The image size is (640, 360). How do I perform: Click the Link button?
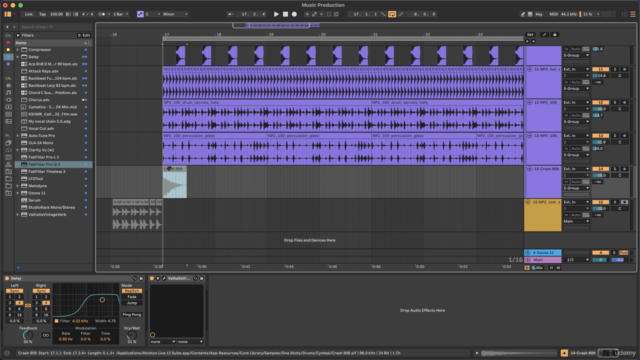coord(29,14)
